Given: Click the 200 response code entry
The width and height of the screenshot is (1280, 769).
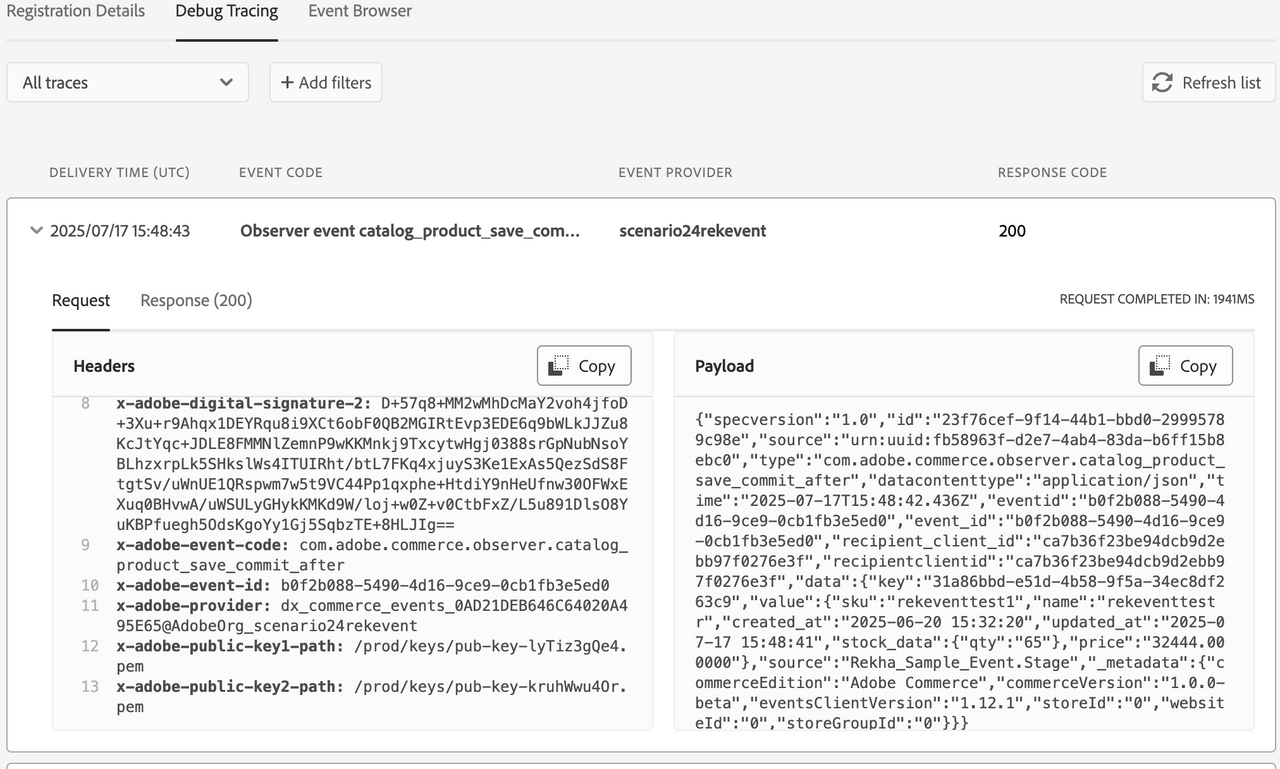Looking at the screenshot, I should coord(1012,230).
